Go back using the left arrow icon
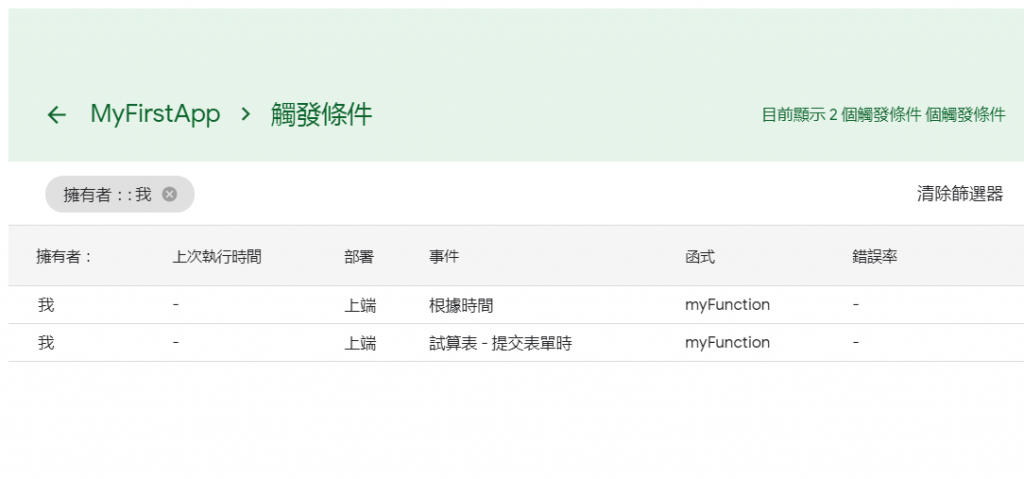Screen dimensions: 1024x479 click(57, 115)
